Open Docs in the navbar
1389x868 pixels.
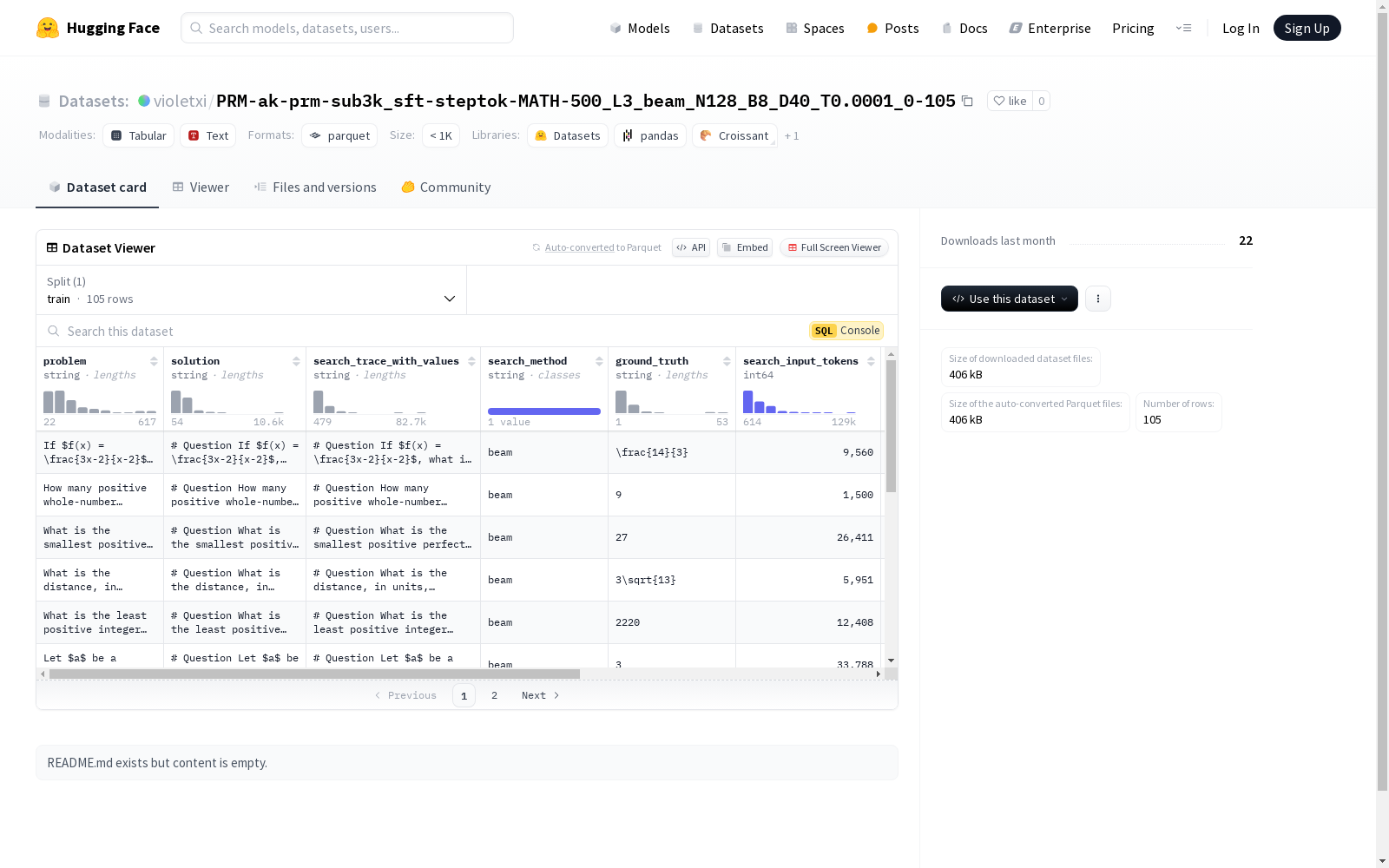(x=964, y=28)
